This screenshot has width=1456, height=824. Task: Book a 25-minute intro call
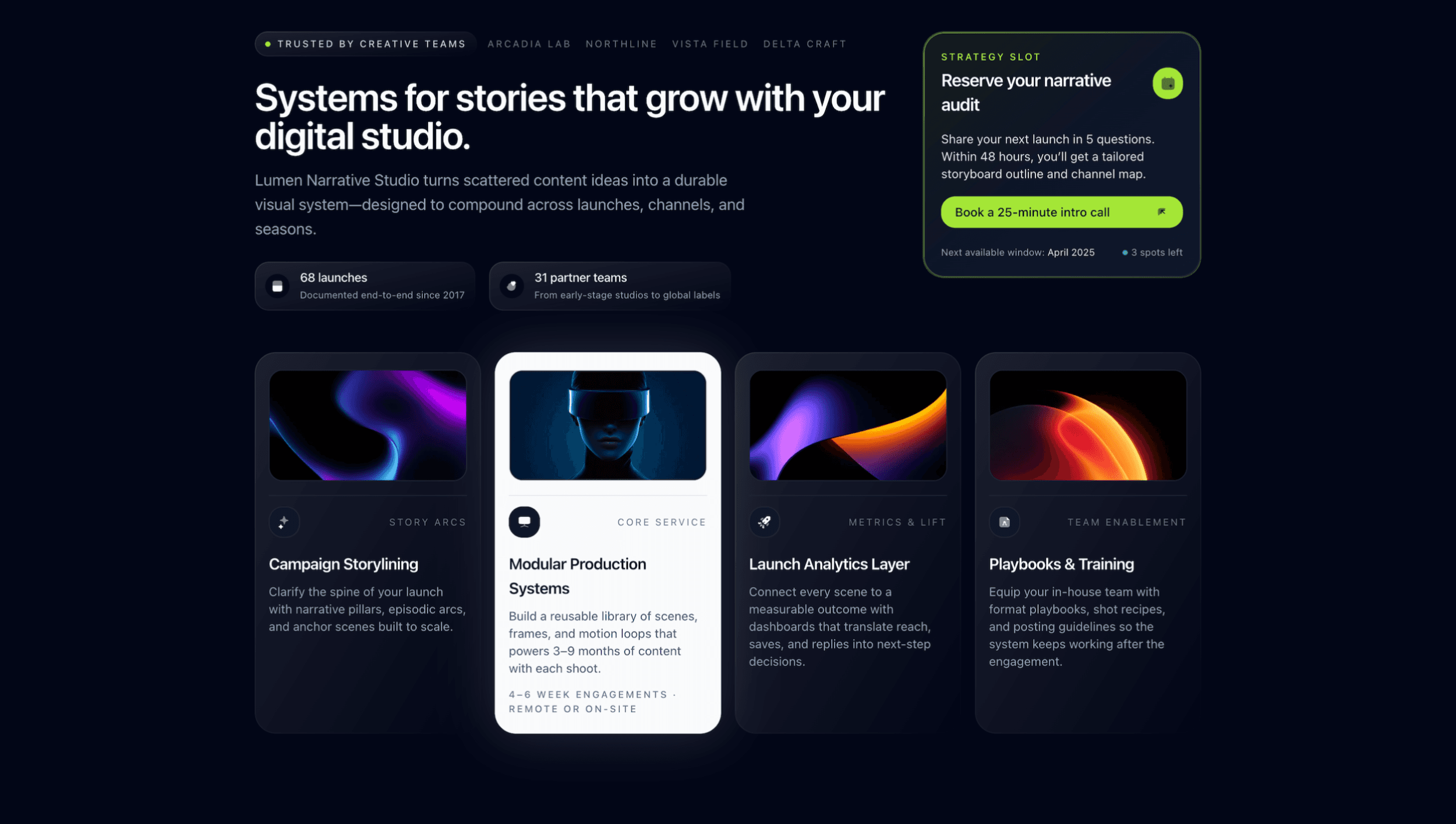coord(1062,212)
